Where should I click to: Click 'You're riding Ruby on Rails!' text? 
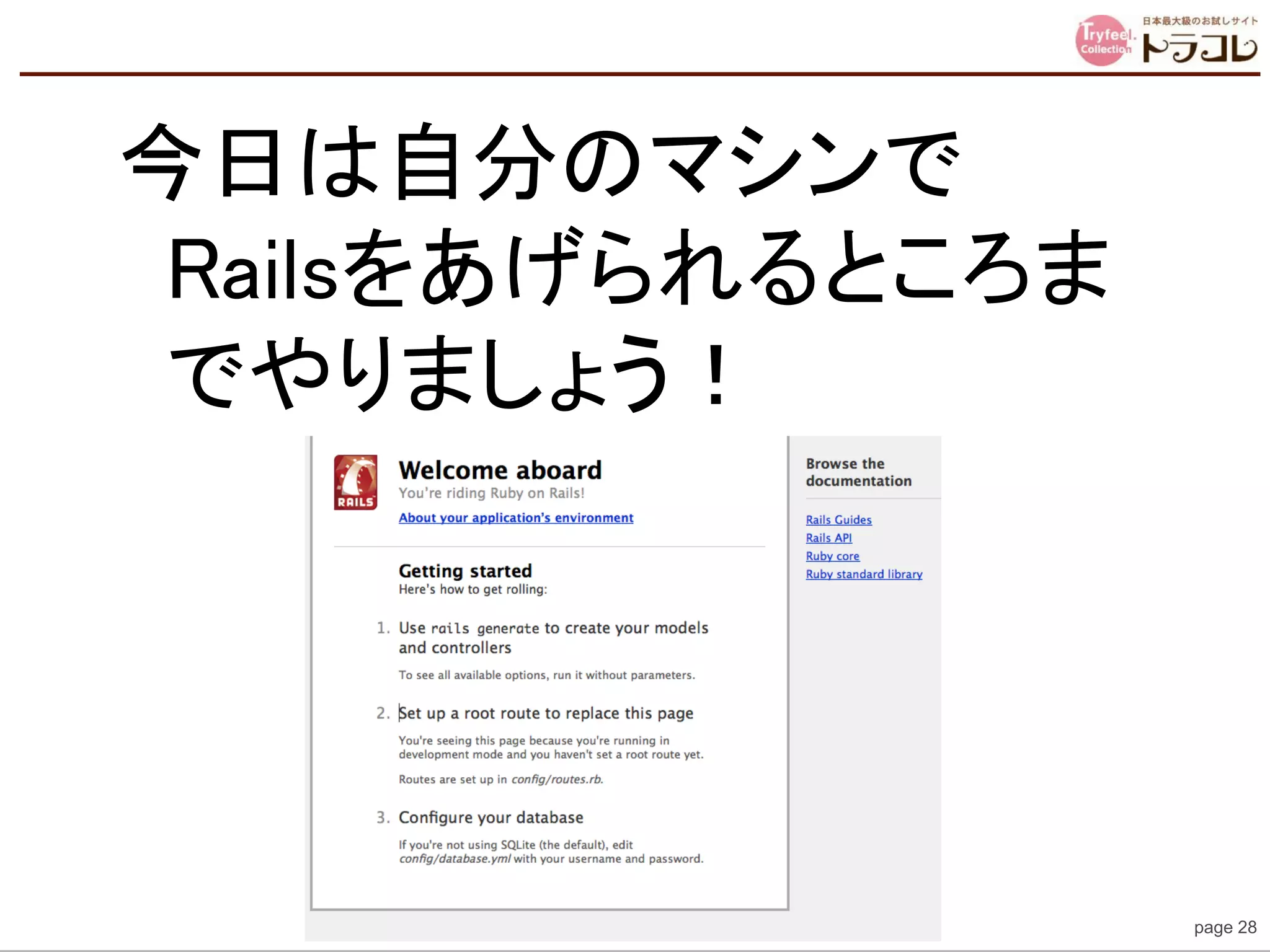(x=491, y=493)
